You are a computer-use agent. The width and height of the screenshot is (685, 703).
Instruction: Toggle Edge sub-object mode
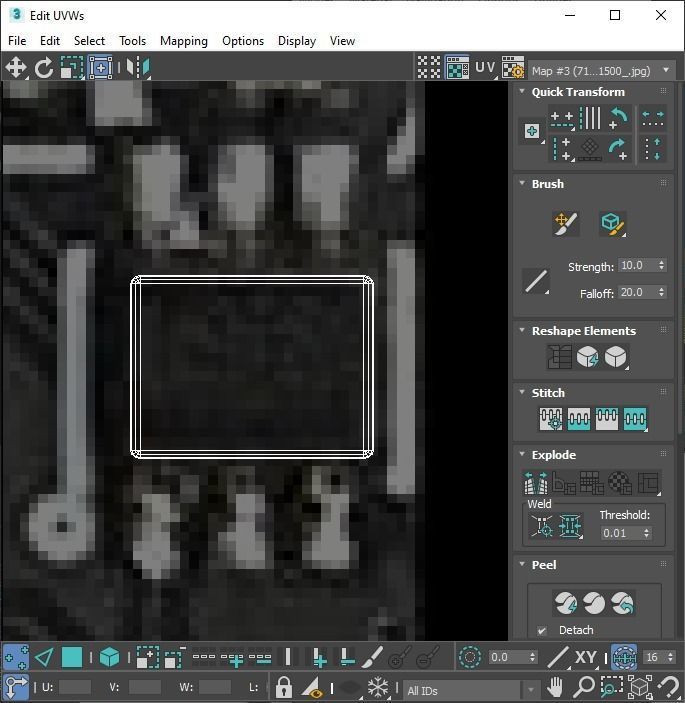pyautogui.click(x=44, y=657)
